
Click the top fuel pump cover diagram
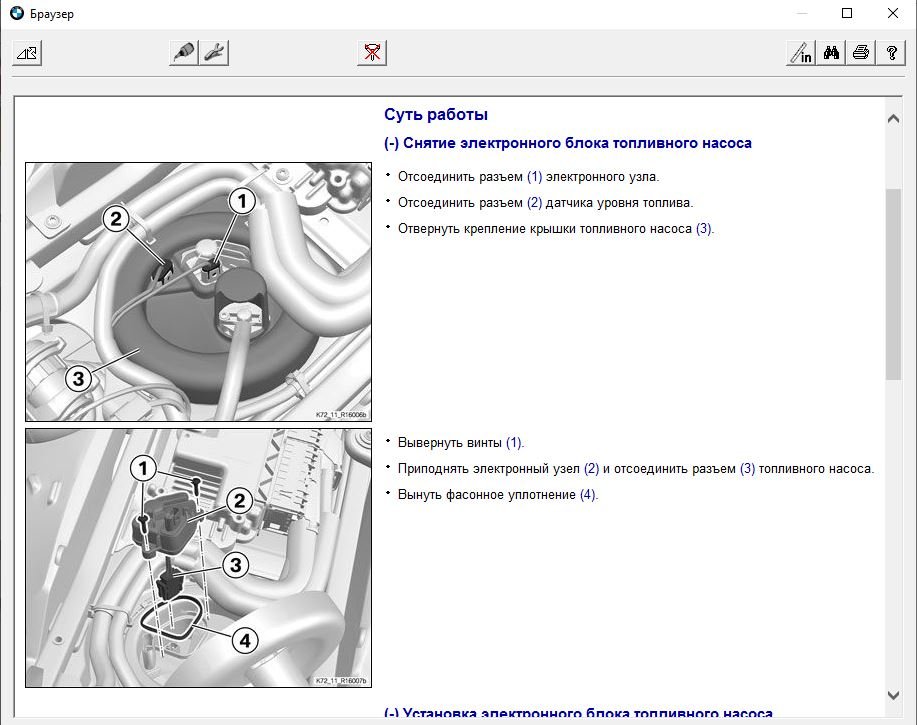(x=198, y=291)
